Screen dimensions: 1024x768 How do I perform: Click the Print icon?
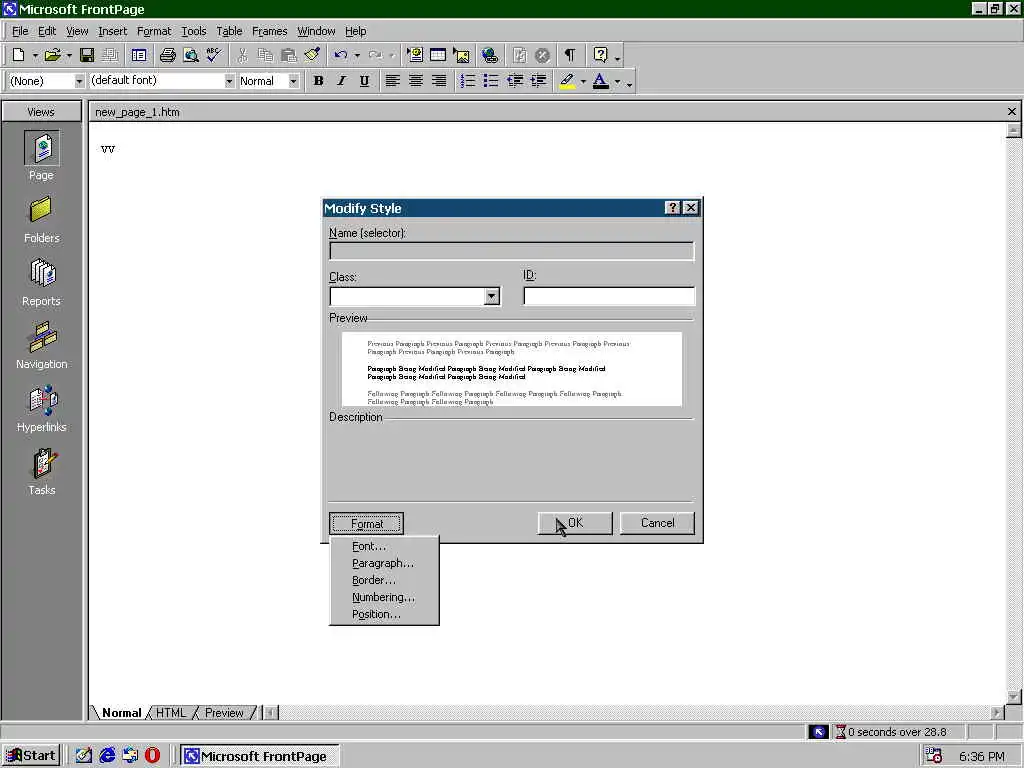(168, 56)
